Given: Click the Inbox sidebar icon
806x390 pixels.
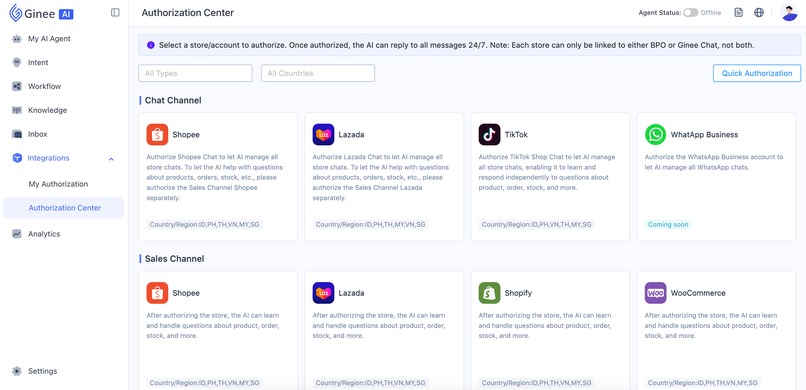Looking at the screenshot, I should [x=16, y=134].
